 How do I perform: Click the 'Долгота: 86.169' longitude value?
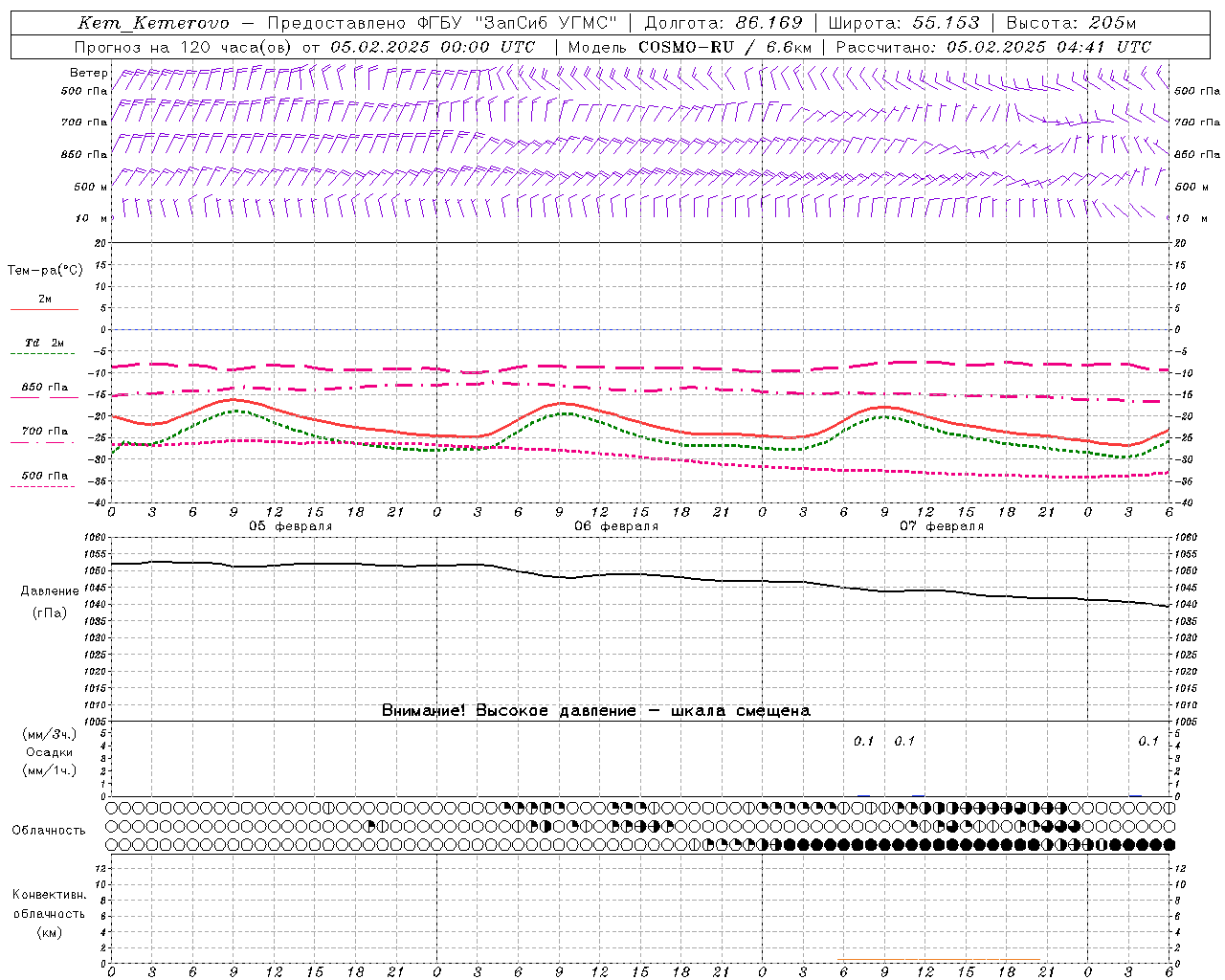coord(724,23)
